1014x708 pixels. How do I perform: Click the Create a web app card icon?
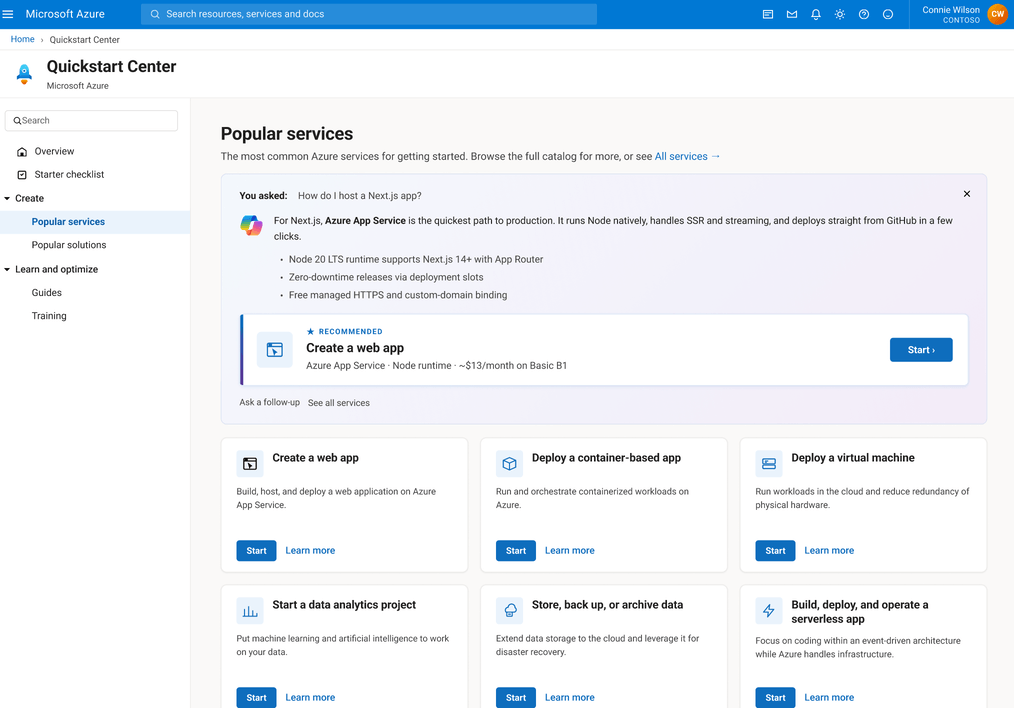[x=250, y=464]
